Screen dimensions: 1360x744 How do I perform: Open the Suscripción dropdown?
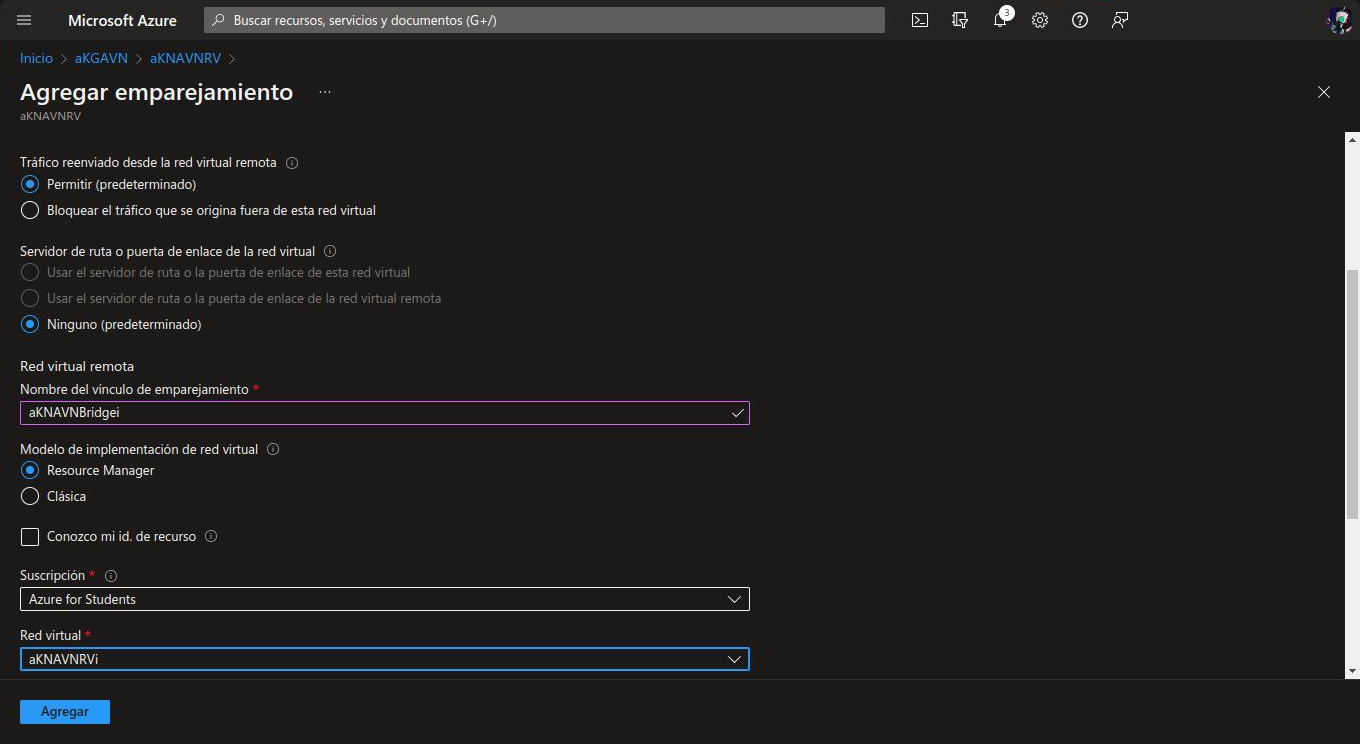[x=385, y=599]
